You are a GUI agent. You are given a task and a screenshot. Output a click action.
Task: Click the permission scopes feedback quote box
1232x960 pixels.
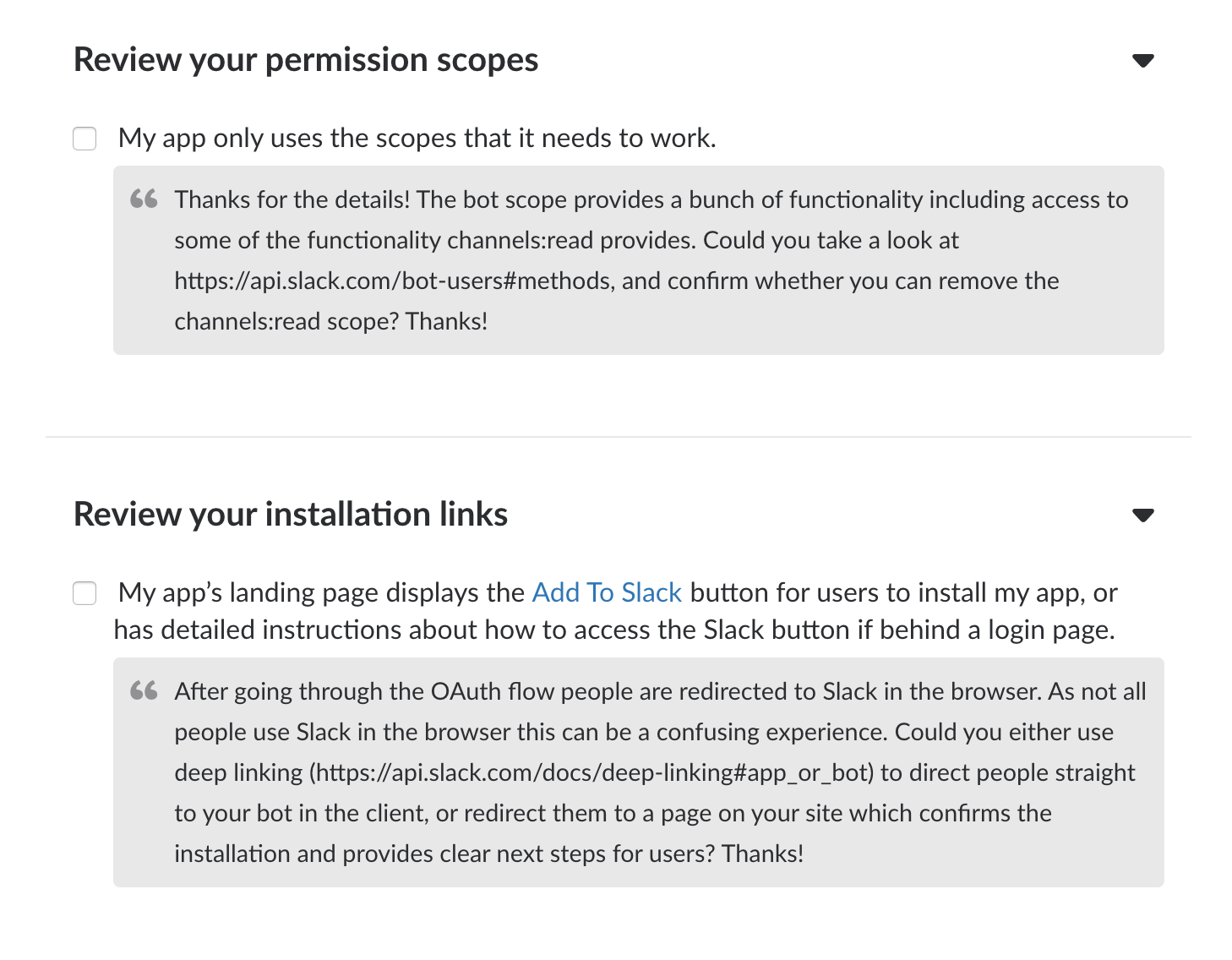[640, 260]
